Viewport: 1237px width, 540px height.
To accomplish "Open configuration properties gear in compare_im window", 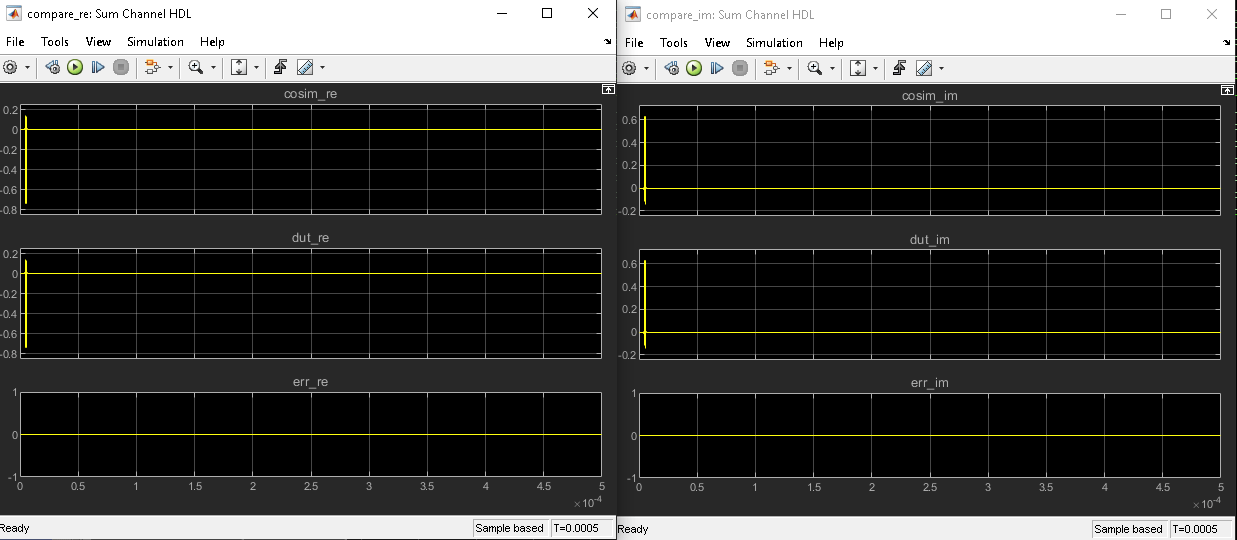I will click(629, 68).
